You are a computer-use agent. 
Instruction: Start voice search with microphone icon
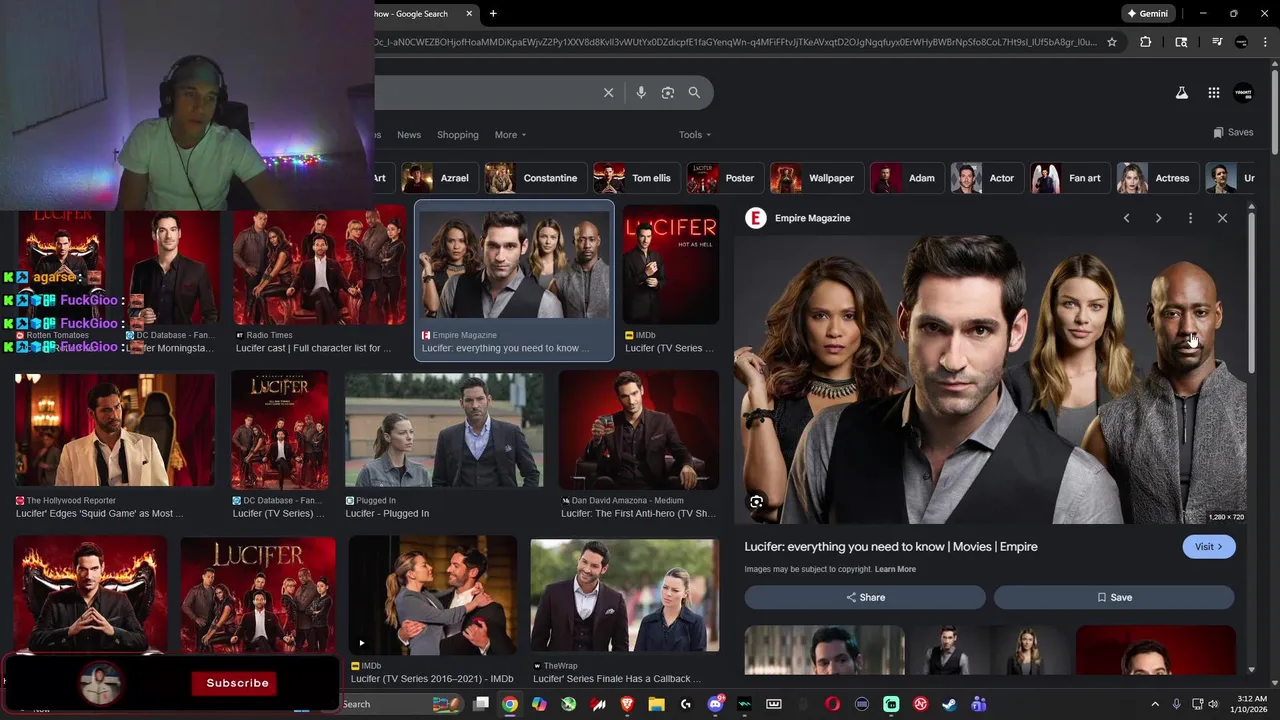pyautogui.click(x=641, y=92)
